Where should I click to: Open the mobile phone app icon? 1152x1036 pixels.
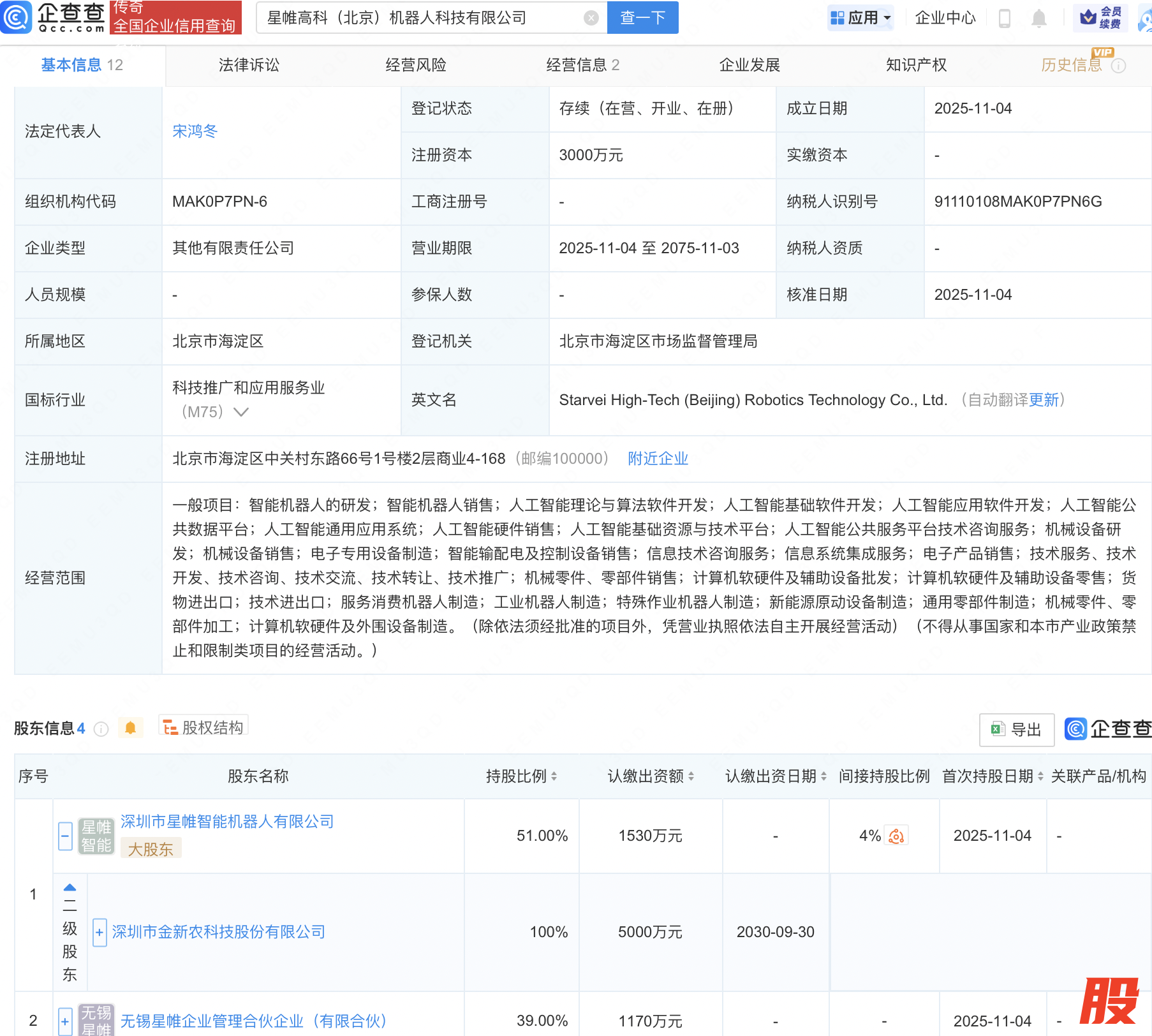click(x=1004, y=18)
